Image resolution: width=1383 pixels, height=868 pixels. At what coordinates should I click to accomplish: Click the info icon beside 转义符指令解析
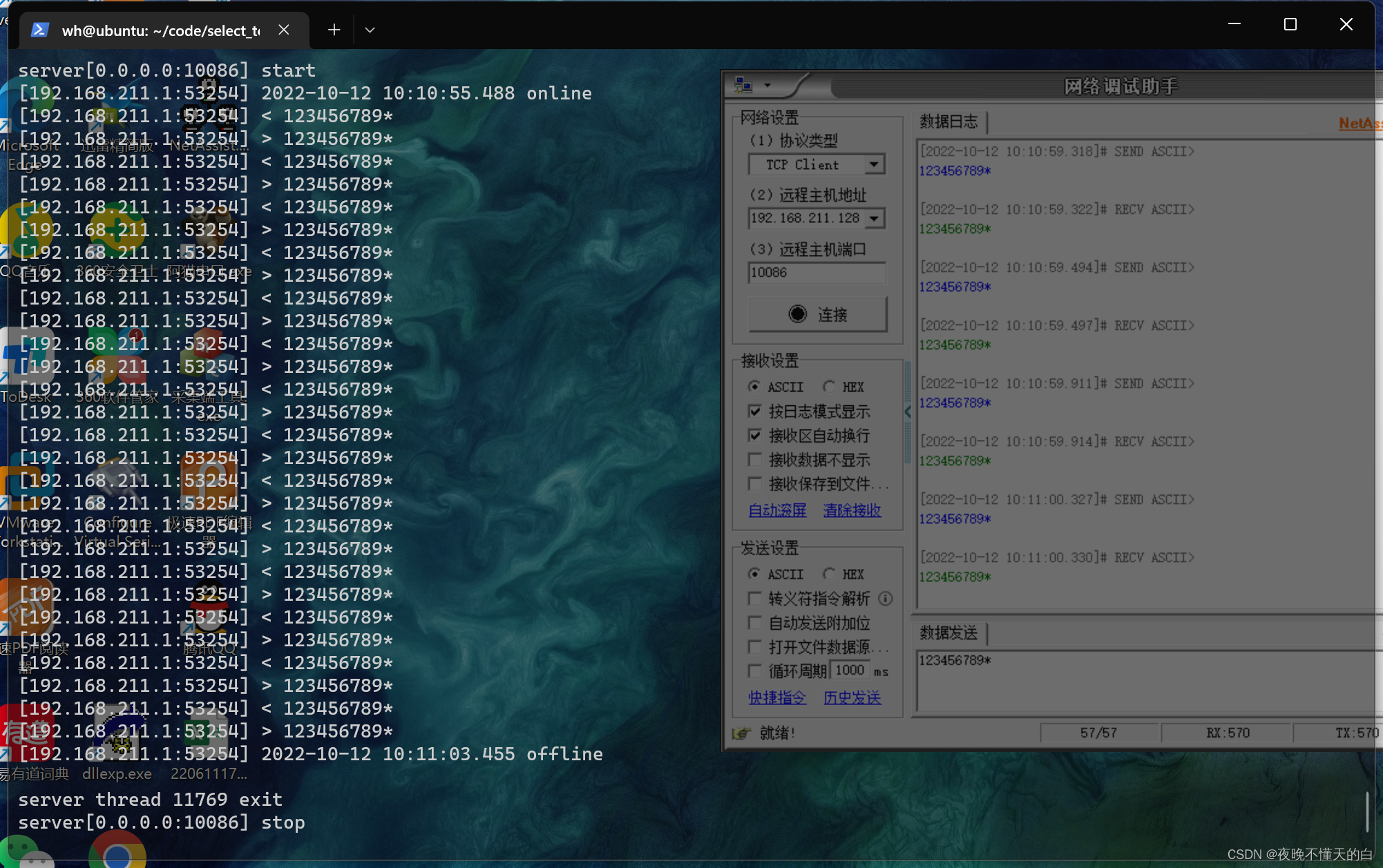click(886, 599)
